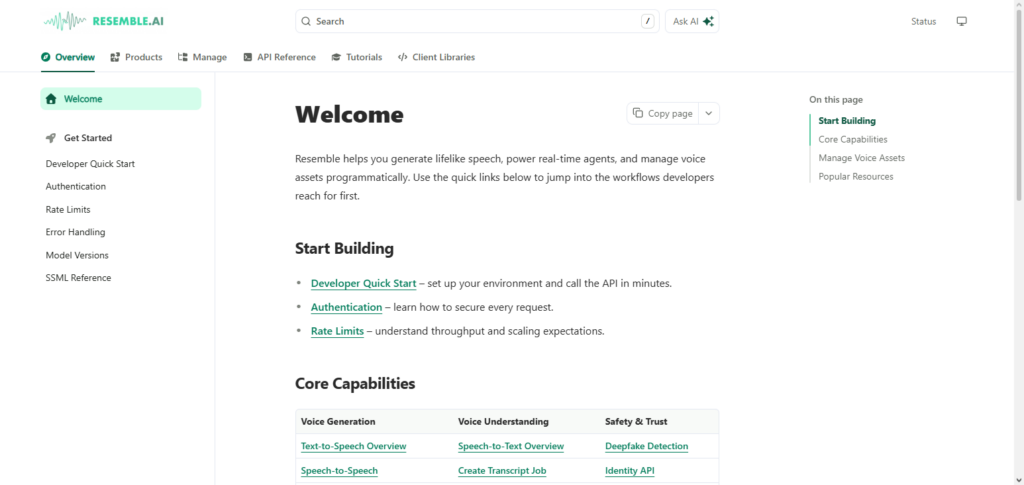
Task: Click the search magnifier icon
Action: click(x=306, y=22)
